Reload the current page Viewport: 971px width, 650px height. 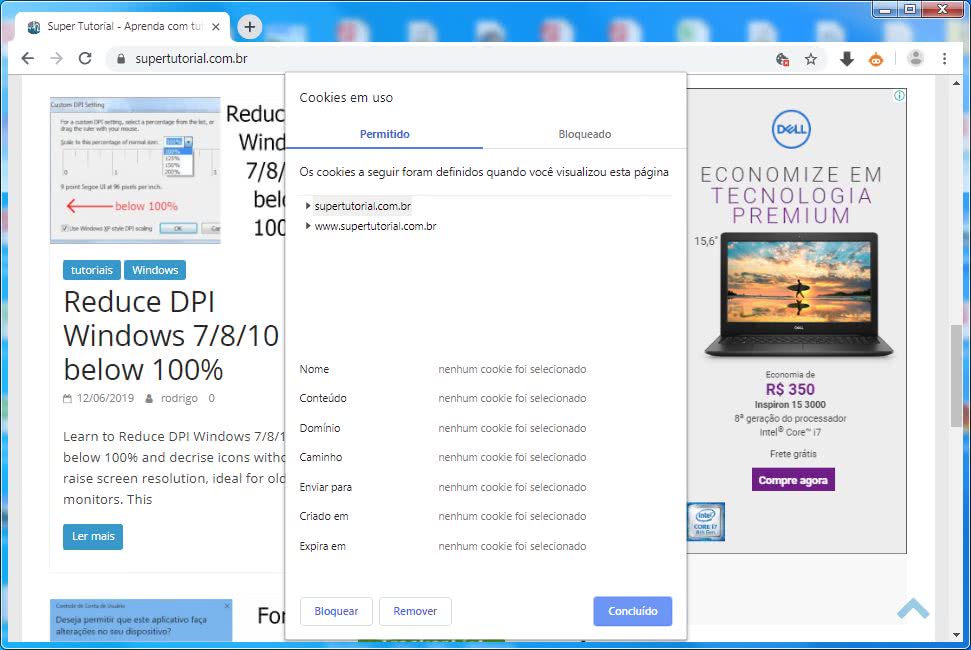pos(85,59)
